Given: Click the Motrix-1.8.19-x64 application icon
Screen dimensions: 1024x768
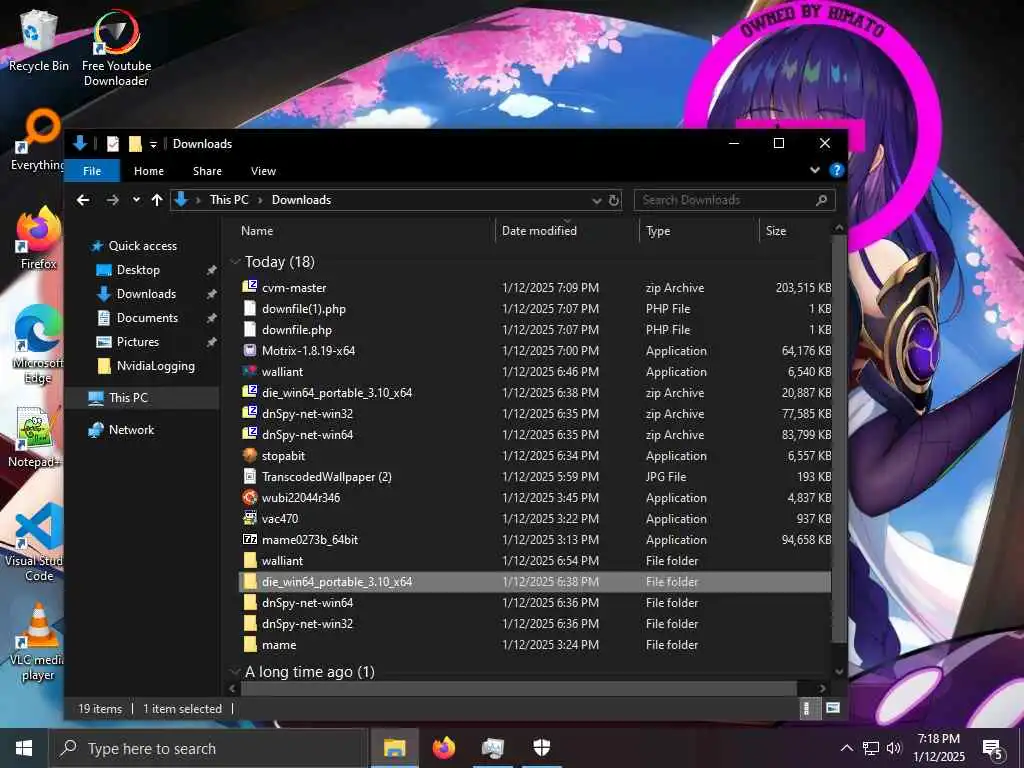Looking at the screenshot, I should coord(249,350).
